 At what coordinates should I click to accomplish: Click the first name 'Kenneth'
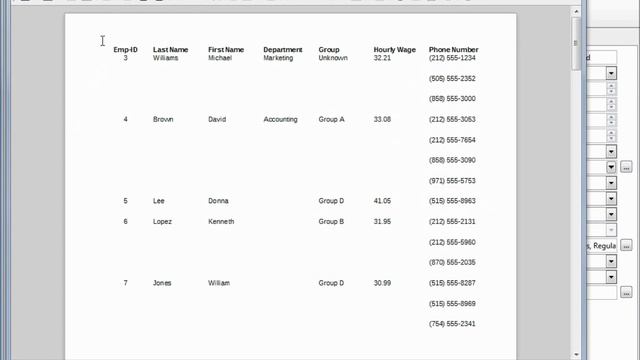click(221, 222)
